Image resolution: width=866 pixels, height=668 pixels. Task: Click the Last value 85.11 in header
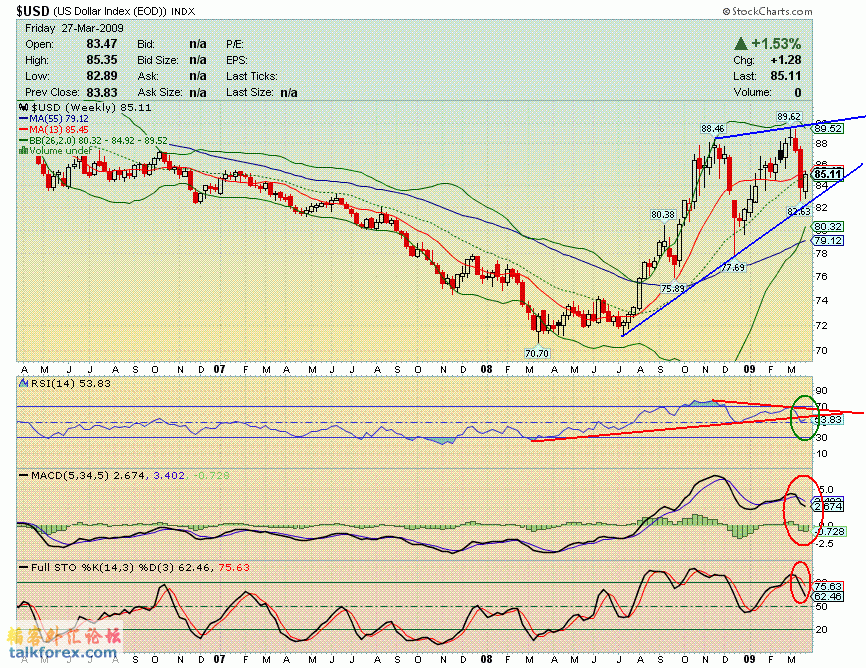point(786,76)
